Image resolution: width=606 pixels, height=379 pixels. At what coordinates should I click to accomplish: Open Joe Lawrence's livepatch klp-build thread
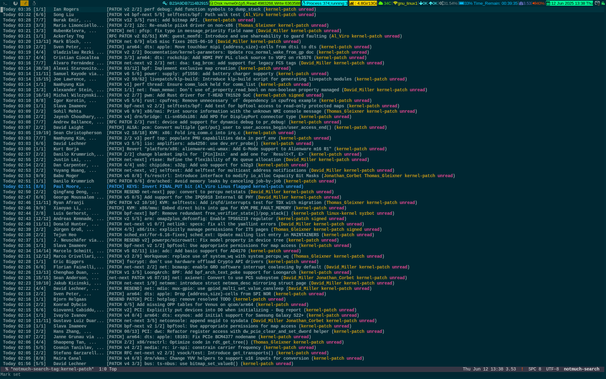point(205,79)
